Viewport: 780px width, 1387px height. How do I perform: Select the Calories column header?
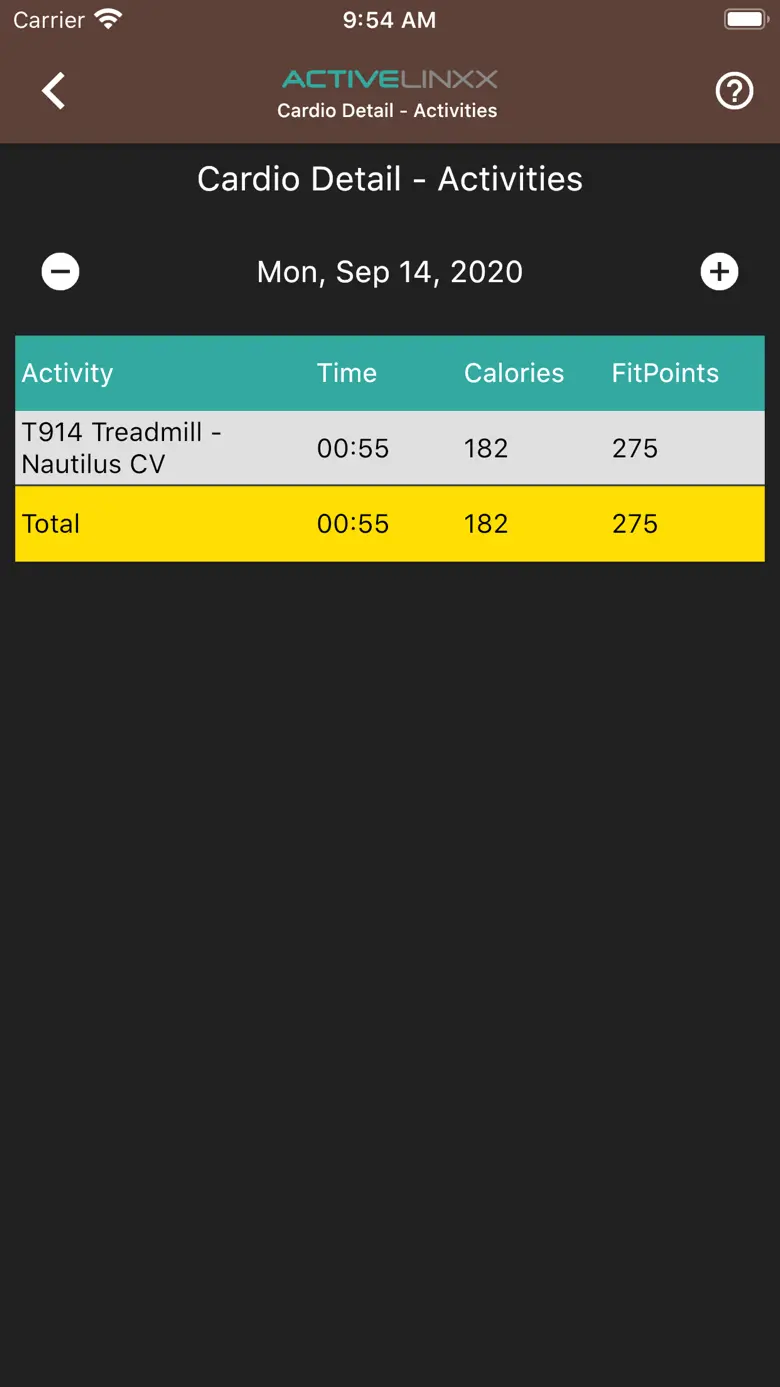coord(514,373)
